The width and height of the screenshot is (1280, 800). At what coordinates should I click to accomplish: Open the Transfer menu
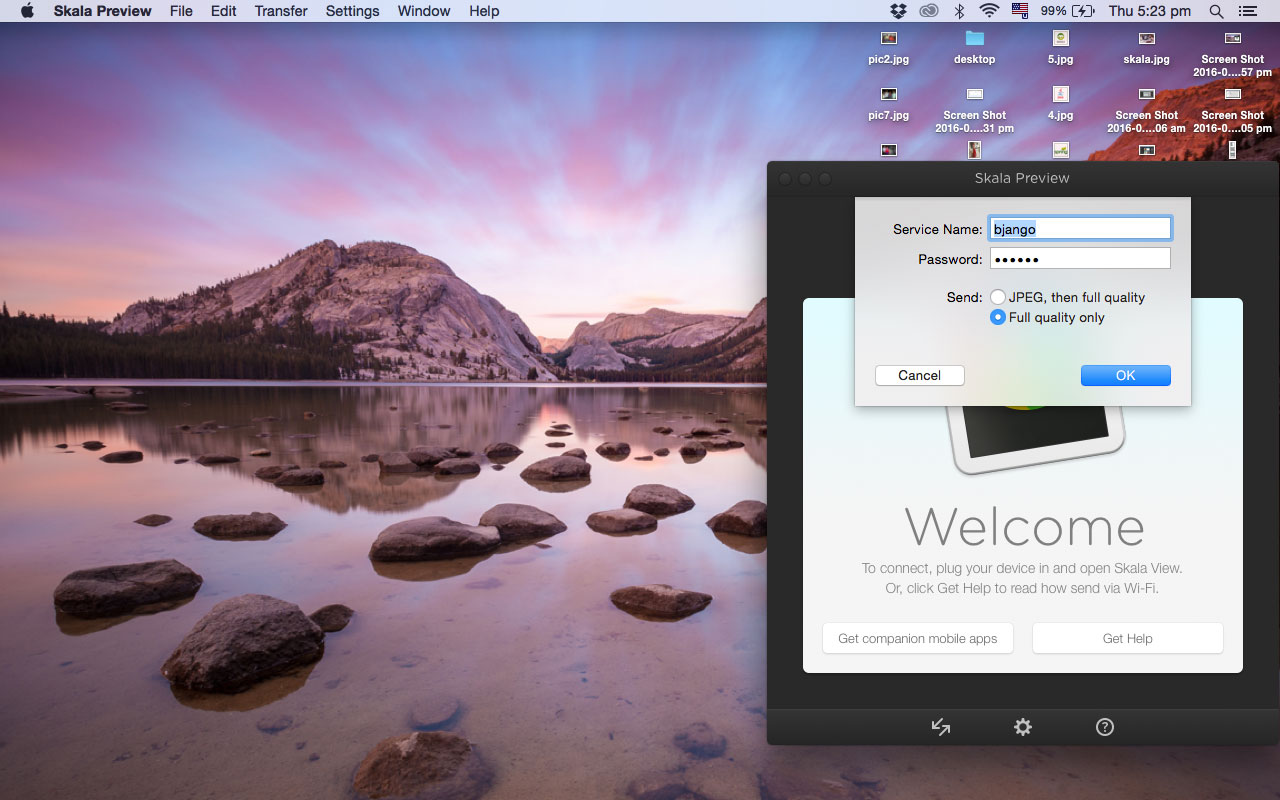coord(281,11)
